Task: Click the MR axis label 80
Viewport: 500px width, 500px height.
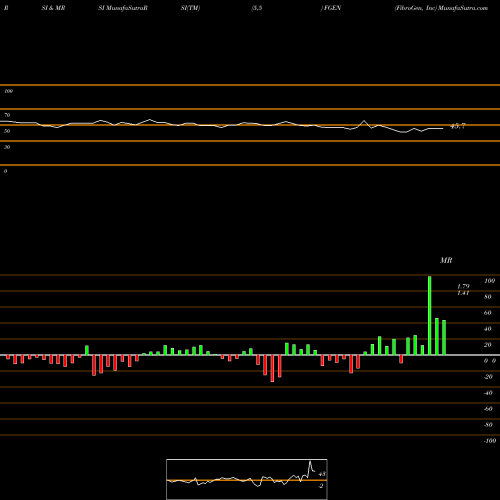Action: 488,297
